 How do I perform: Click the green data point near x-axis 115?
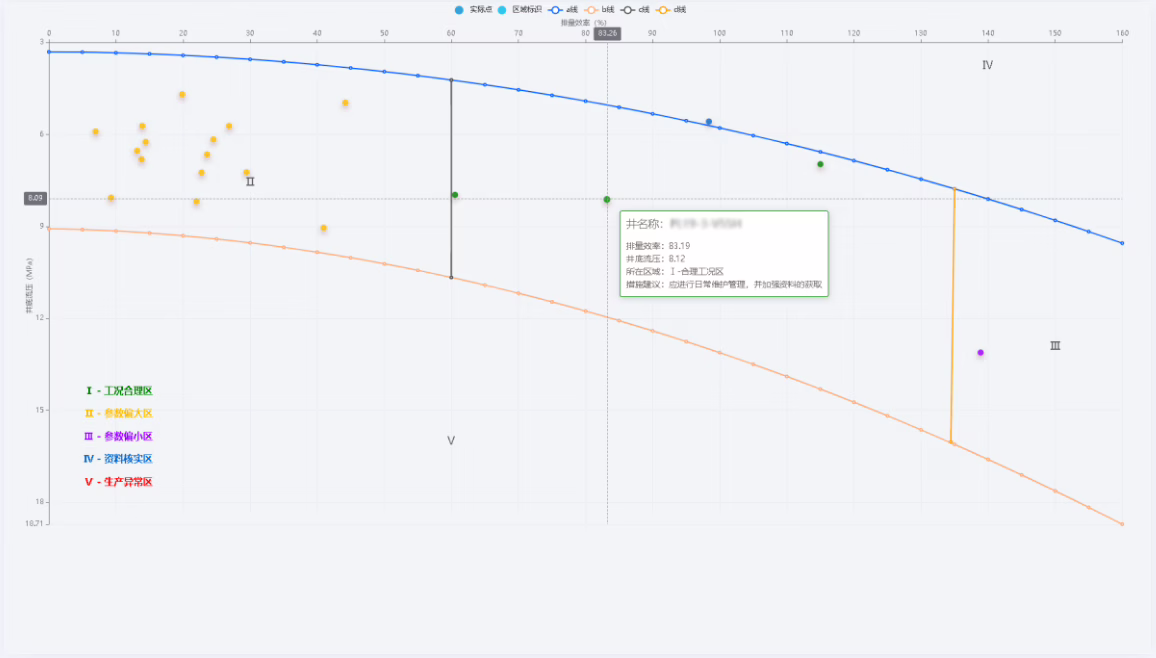[820, 164]
